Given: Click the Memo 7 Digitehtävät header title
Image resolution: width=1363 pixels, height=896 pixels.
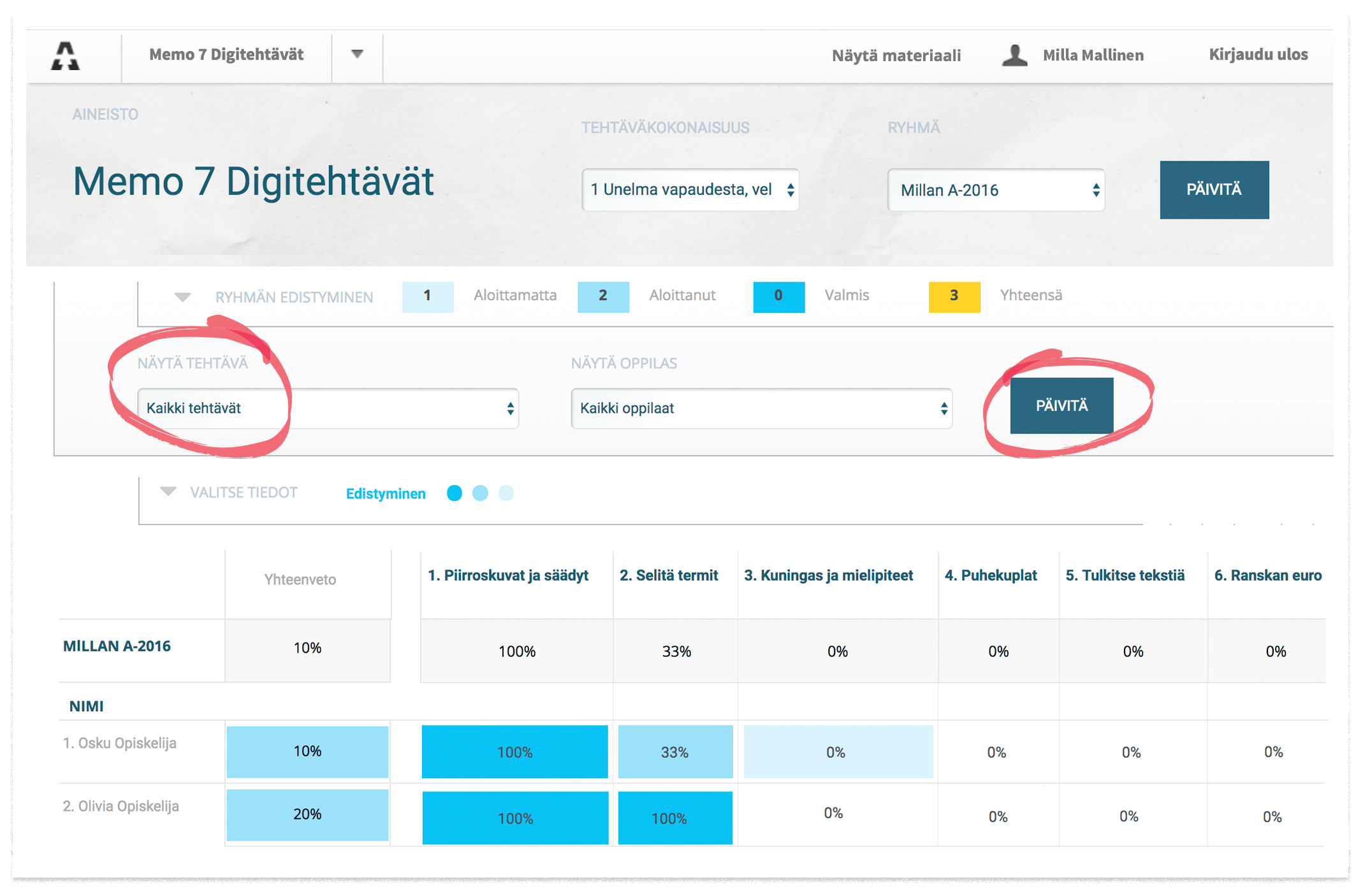Looking at the screenshot, I should (x=226, y=55).
